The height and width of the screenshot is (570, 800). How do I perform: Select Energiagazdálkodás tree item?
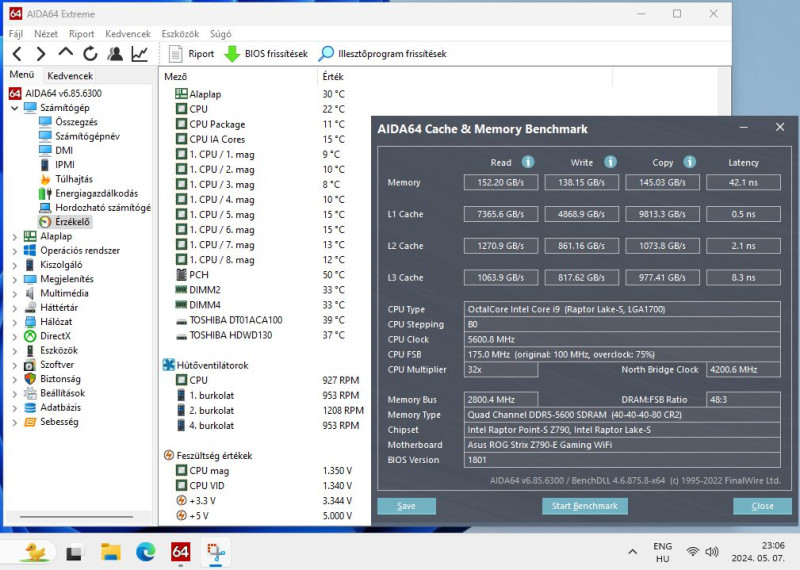tap(88, 193)
